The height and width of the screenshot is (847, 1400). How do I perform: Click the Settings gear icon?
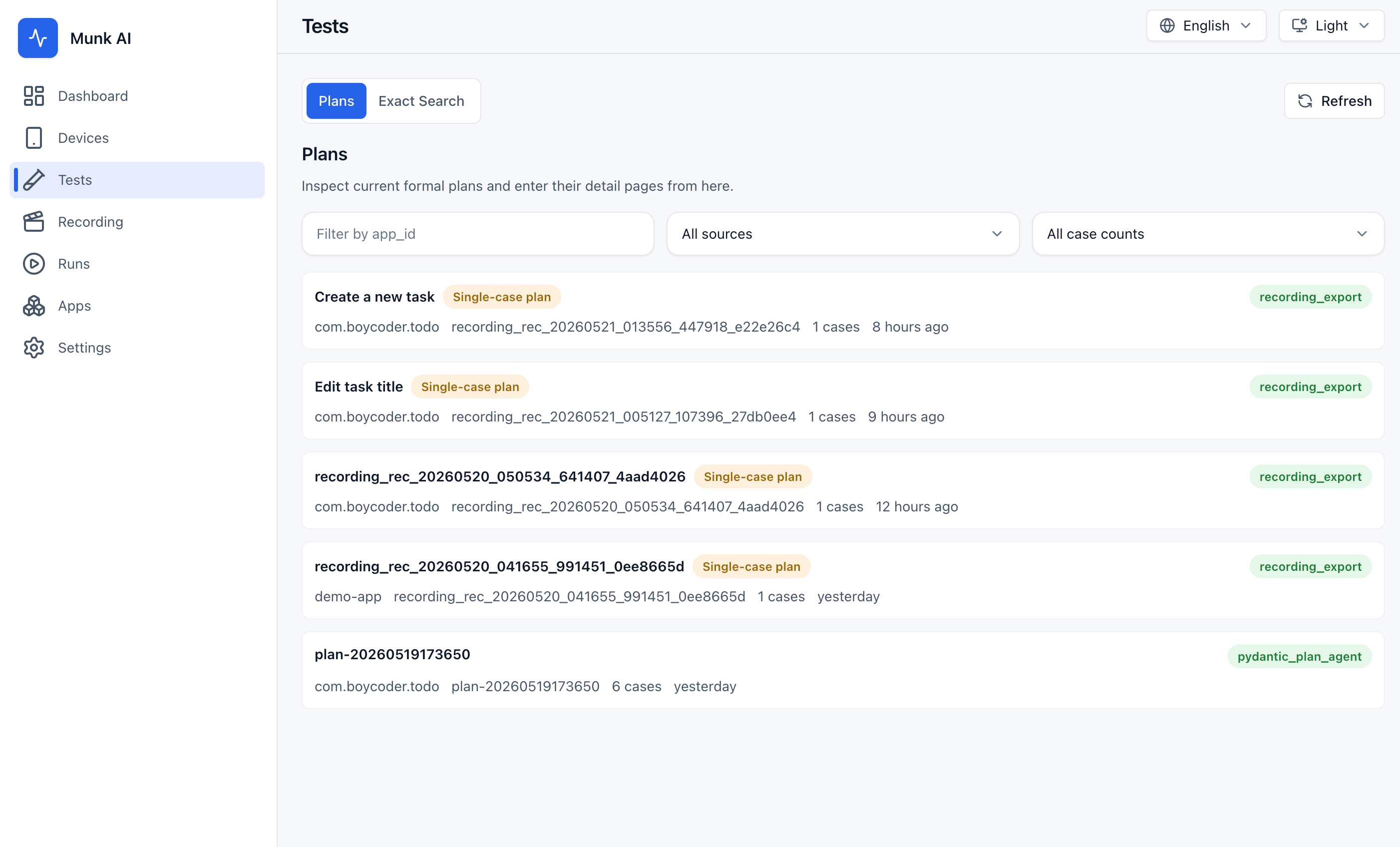click(x=33, y=348)
